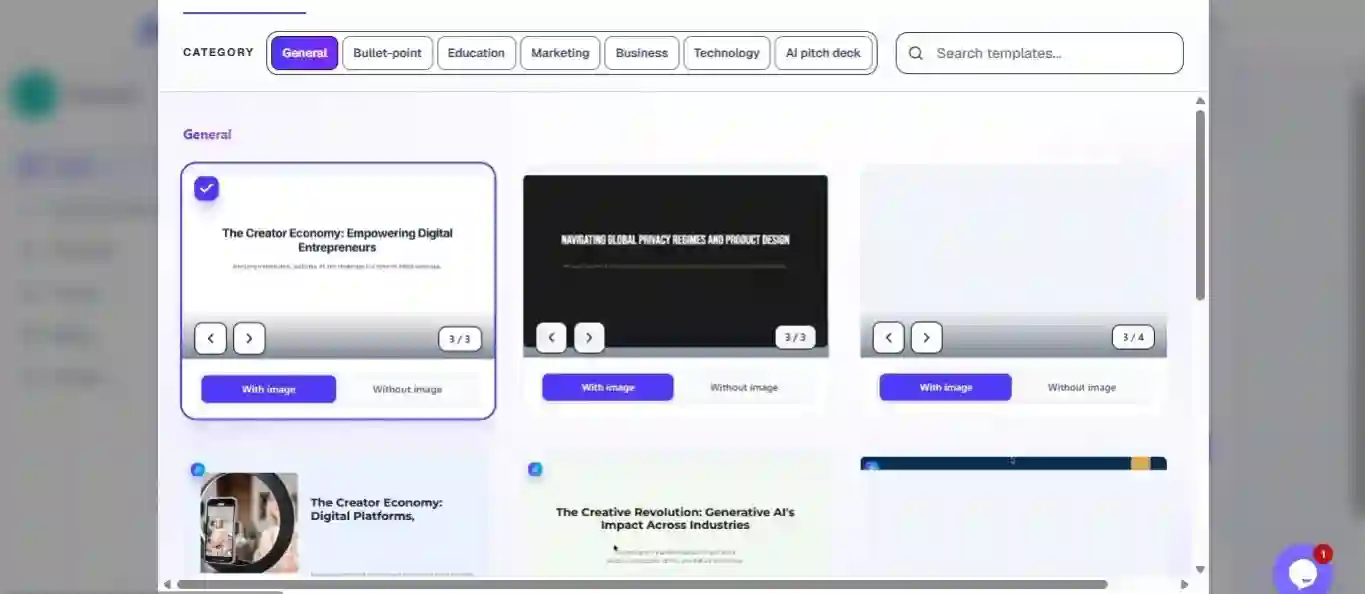Click the 3 / 4 slide counter
This screenshot has width=1365, height=594.
click(x=1133, y=337)
